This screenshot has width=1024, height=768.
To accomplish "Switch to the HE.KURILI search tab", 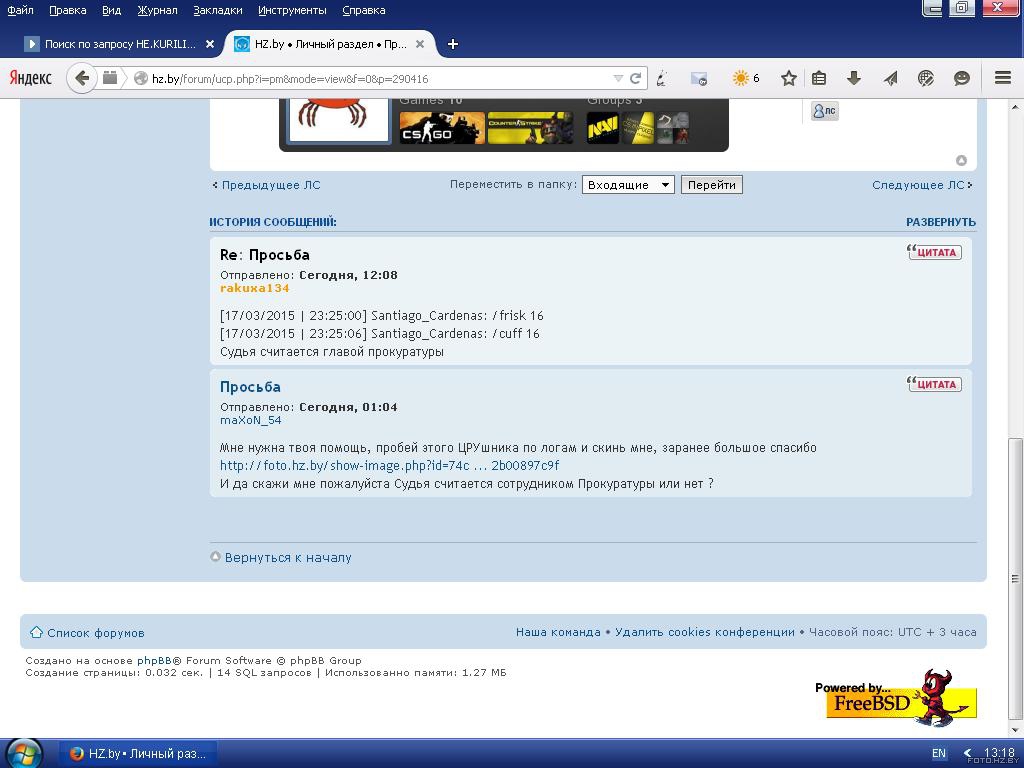I will click(x=118, y=44).
